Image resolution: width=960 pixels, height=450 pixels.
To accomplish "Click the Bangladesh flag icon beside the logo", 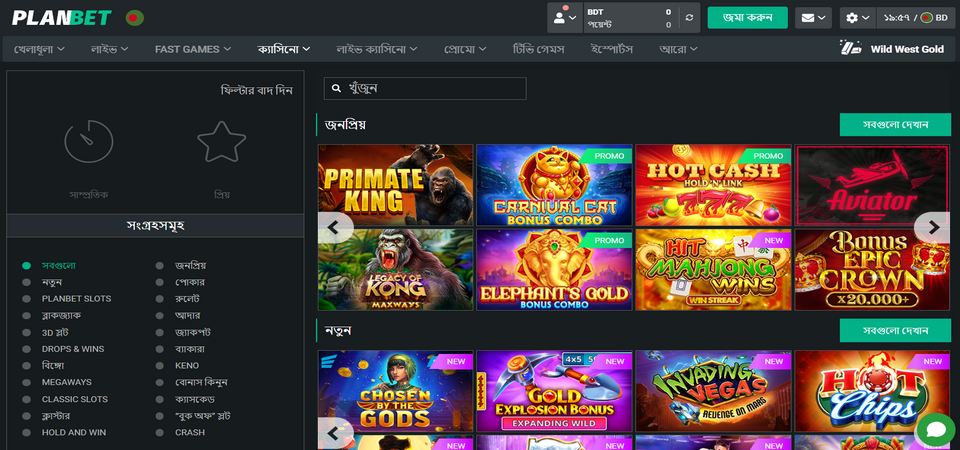I will pyautogui.click(x=135, y=18).
